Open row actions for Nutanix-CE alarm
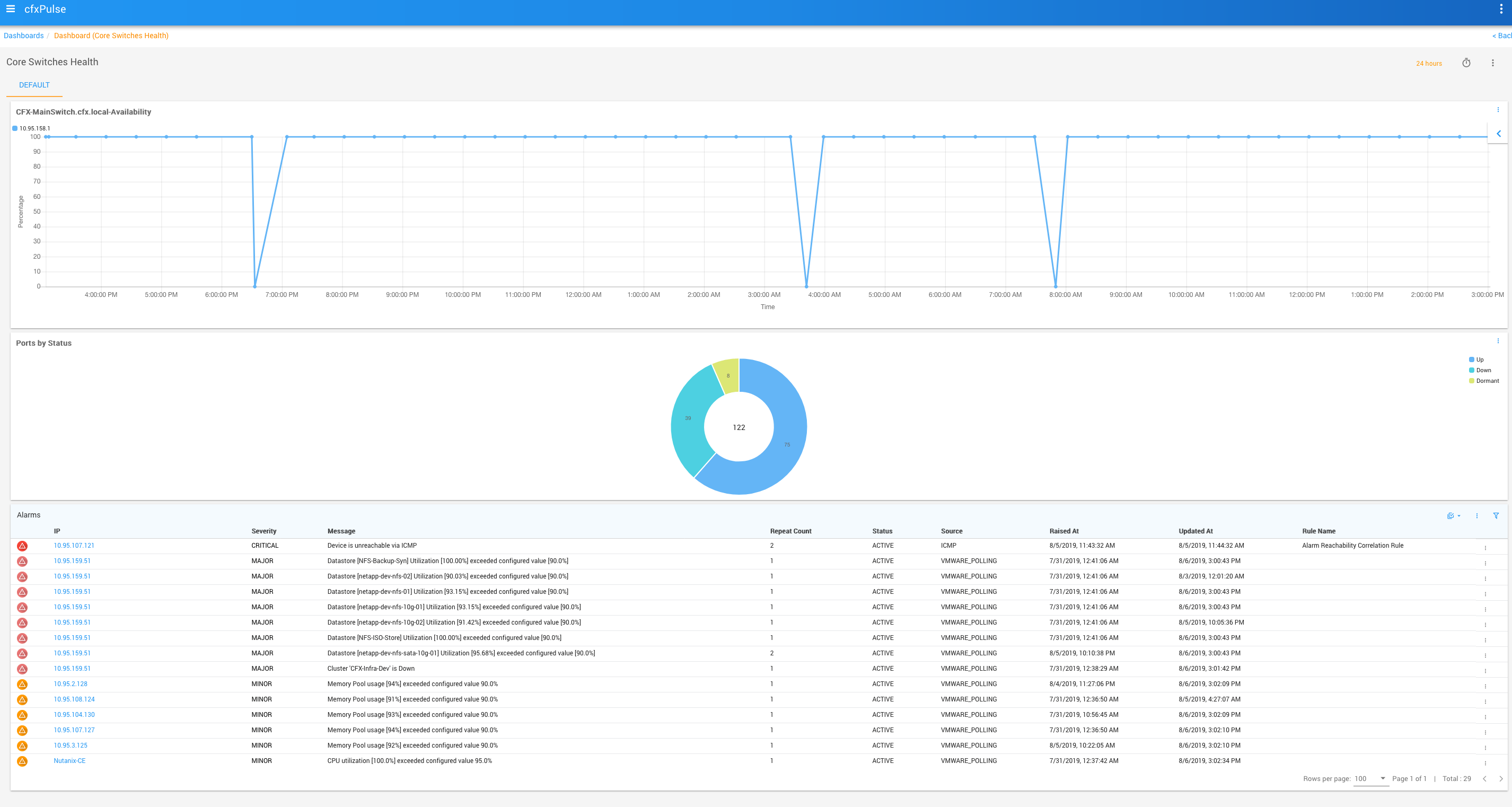 point(1485,763)
